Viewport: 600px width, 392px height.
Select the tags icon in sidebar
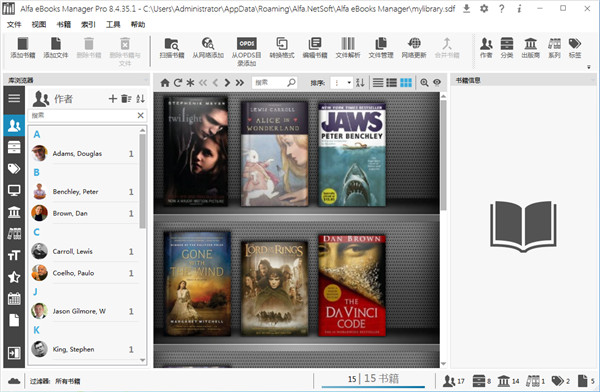pyautogui.click(x=14, y=168)
